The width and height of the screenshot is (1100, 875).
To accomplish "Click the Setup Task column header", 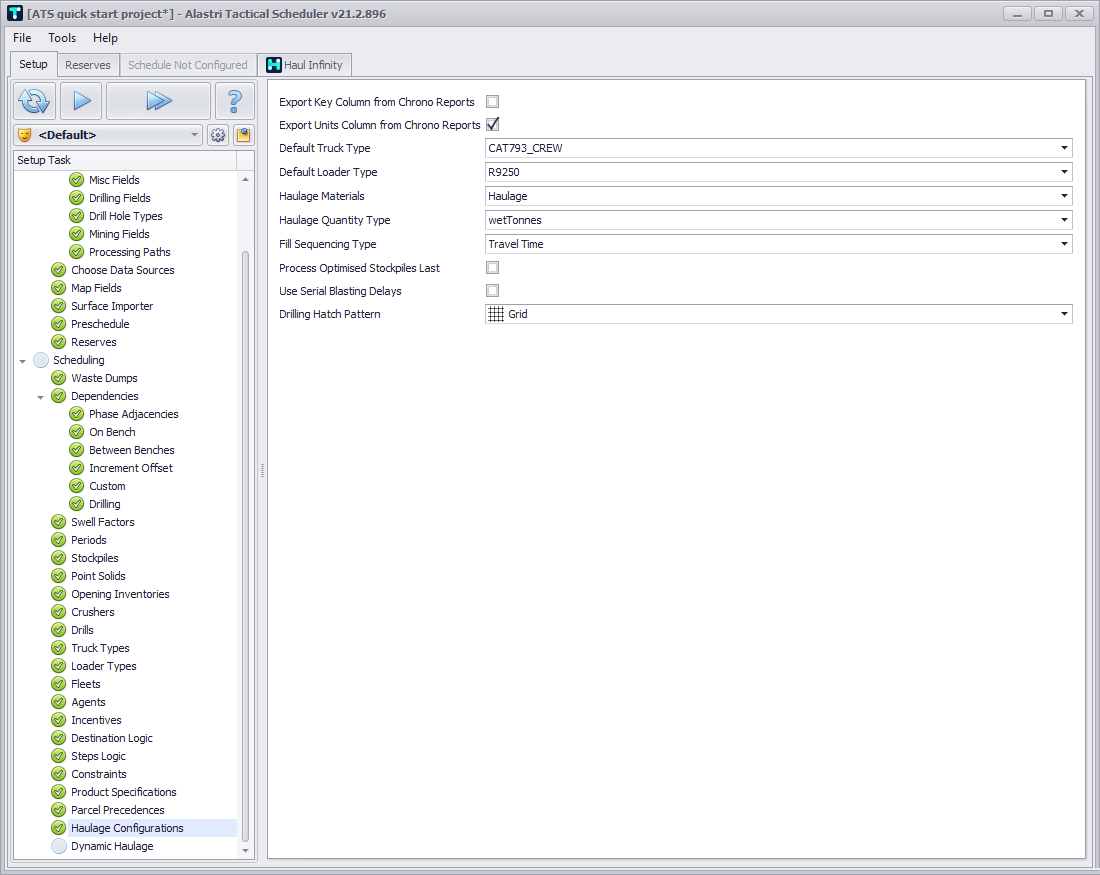I will click(124, 160).
